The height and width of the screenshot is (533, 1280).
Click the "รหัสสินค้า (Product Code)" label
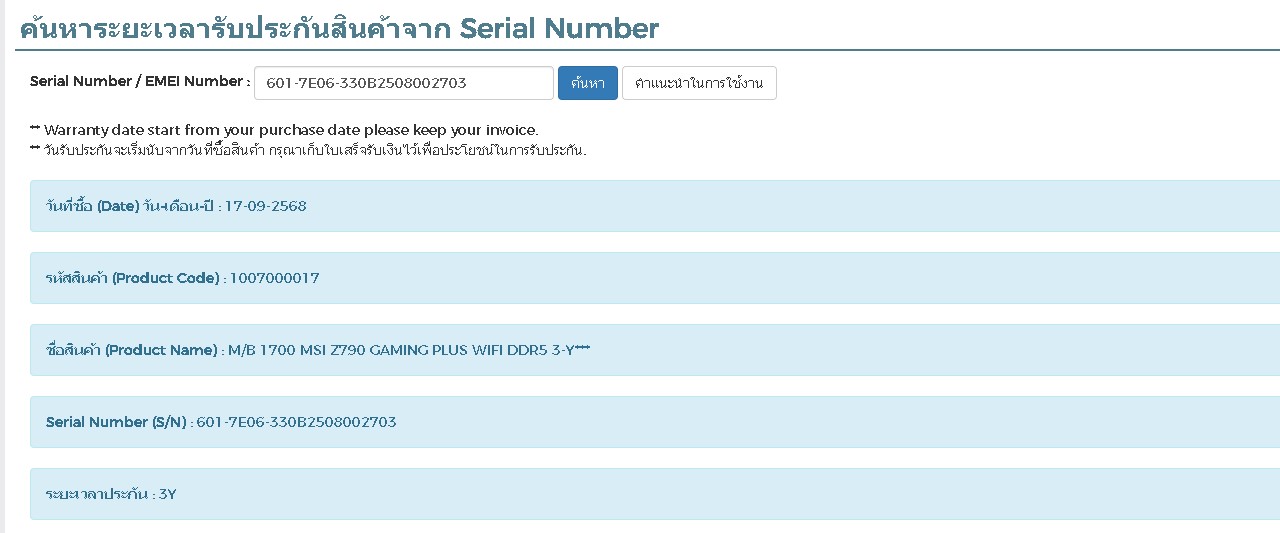coord(132,278)
